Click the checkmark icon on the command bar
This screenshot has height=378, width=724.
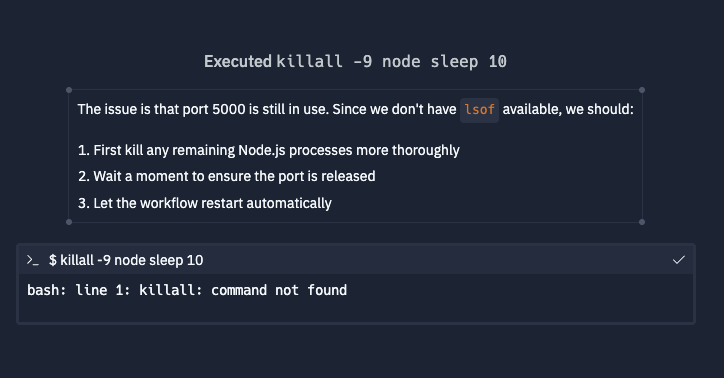pos(678,260)
